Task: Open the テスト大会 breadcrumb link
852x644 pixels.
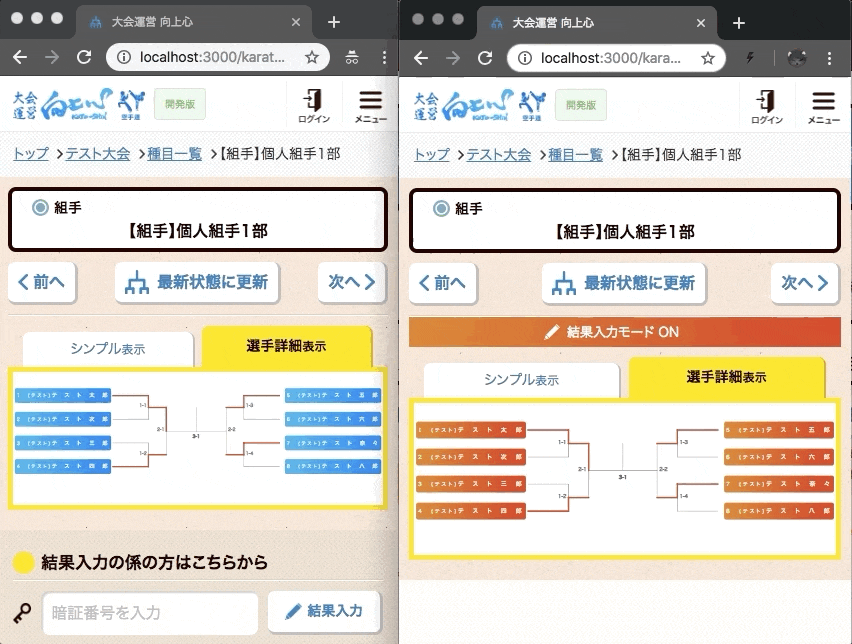Action: point(99,155)
